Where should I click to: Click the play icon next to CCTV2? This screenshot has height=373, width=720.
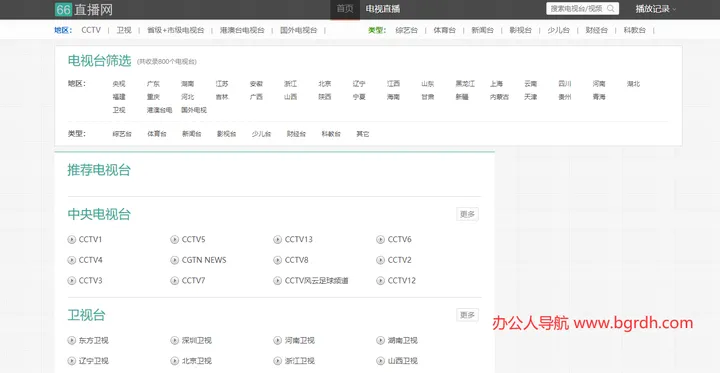tap(380, 260)
